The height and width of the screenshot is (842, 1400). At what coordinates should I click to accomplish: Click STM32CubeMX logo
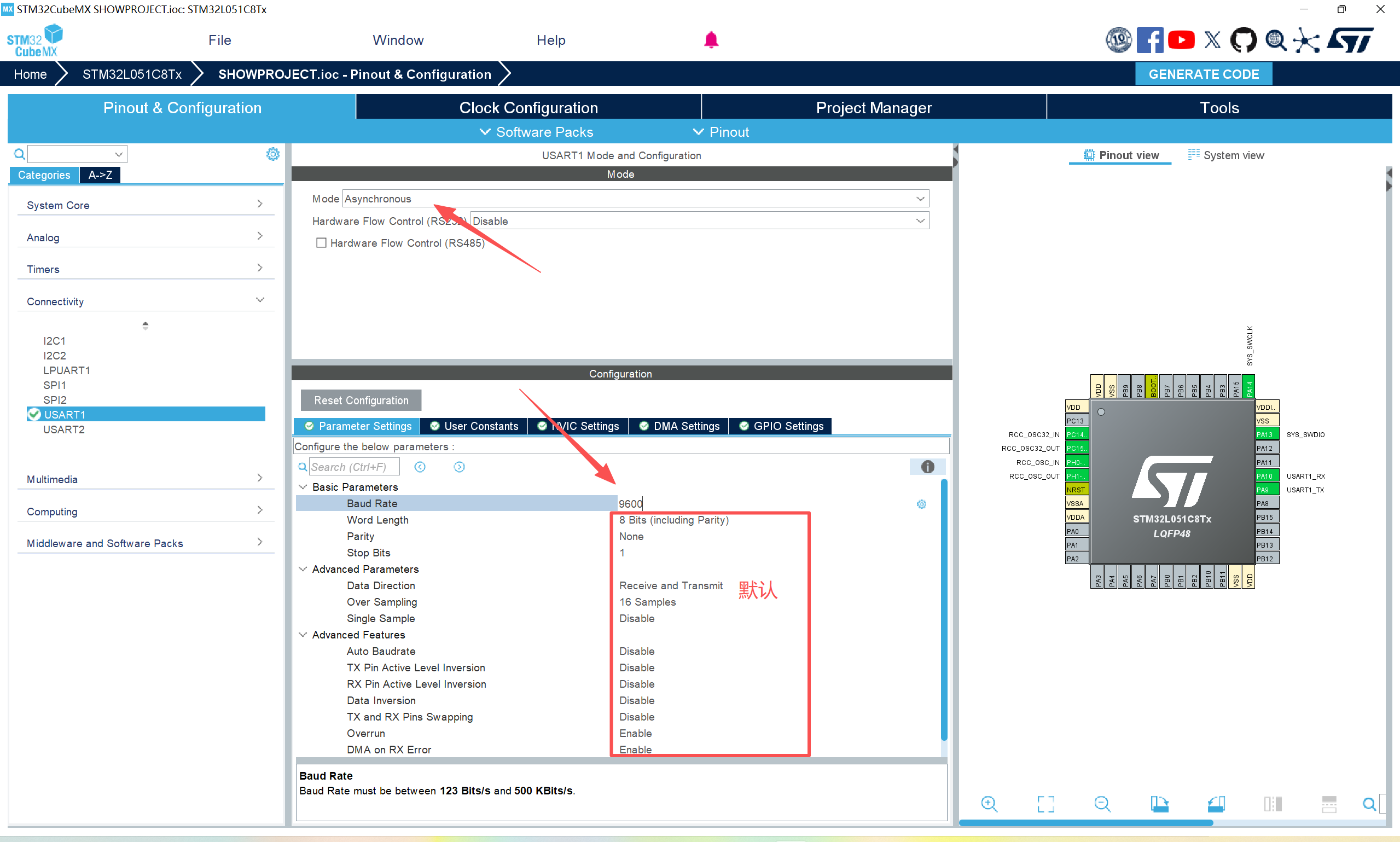(35, 40)
